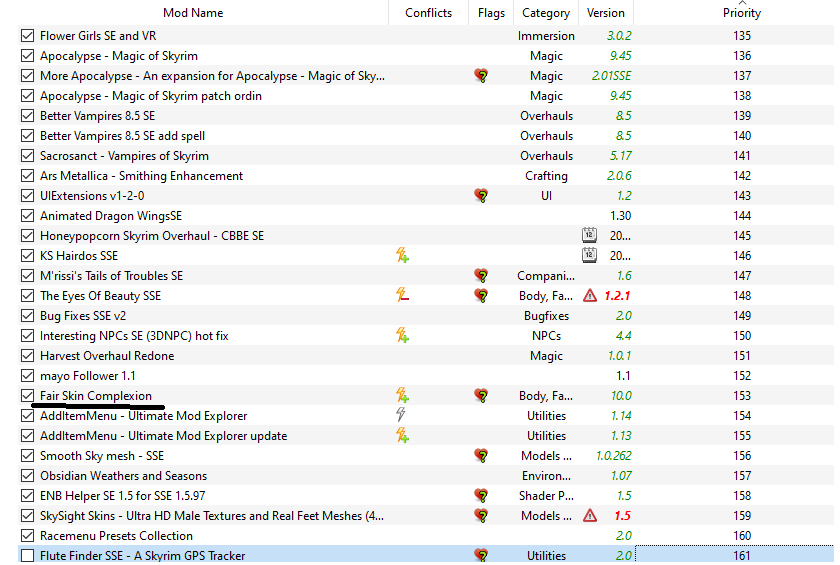
Task: Click heart flag icon for The Eyes Of Beauty
Action: coord(481,296)
